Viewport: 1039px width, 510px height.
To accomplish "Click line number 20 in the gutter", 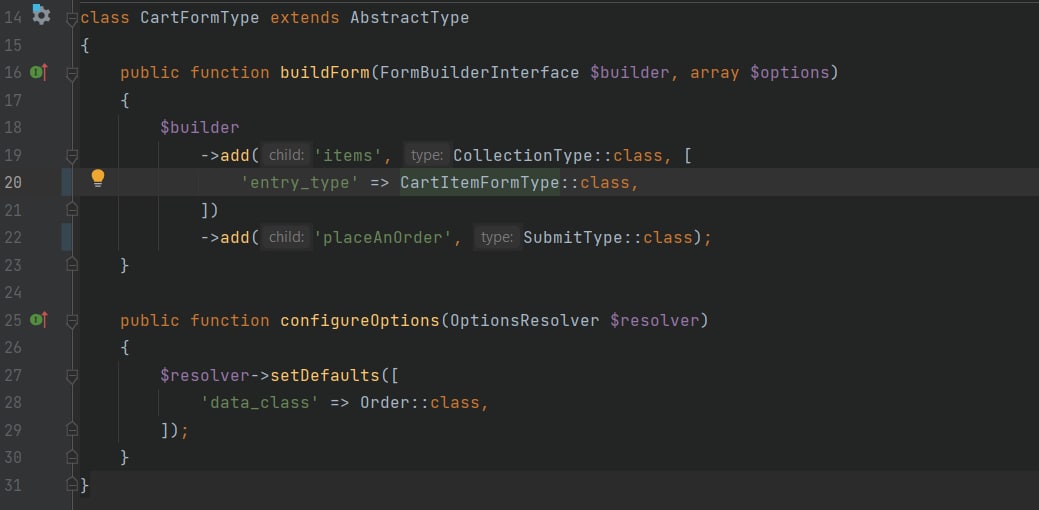I will tap(13, 182).
